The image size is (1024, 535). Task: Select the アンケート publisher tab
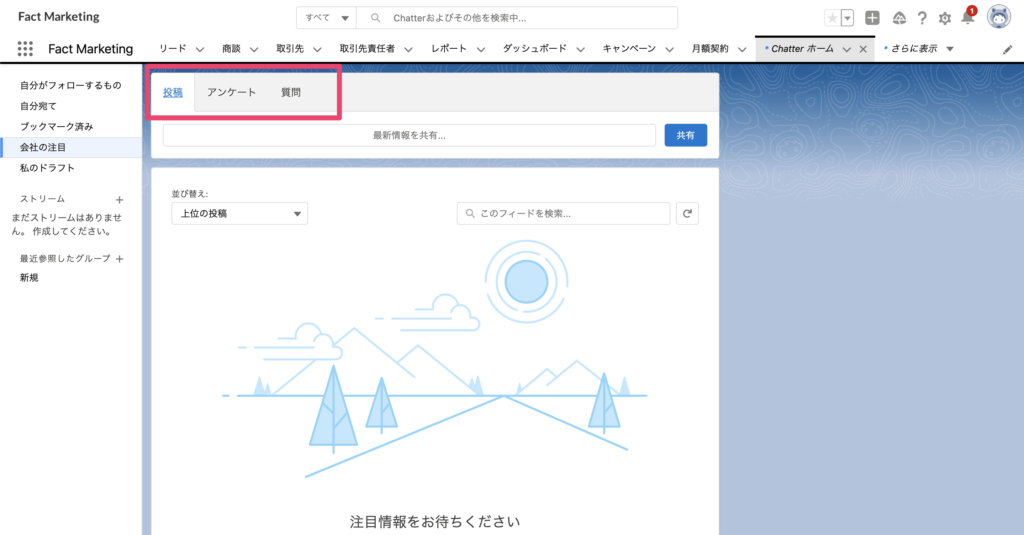(x=231, y=92)
